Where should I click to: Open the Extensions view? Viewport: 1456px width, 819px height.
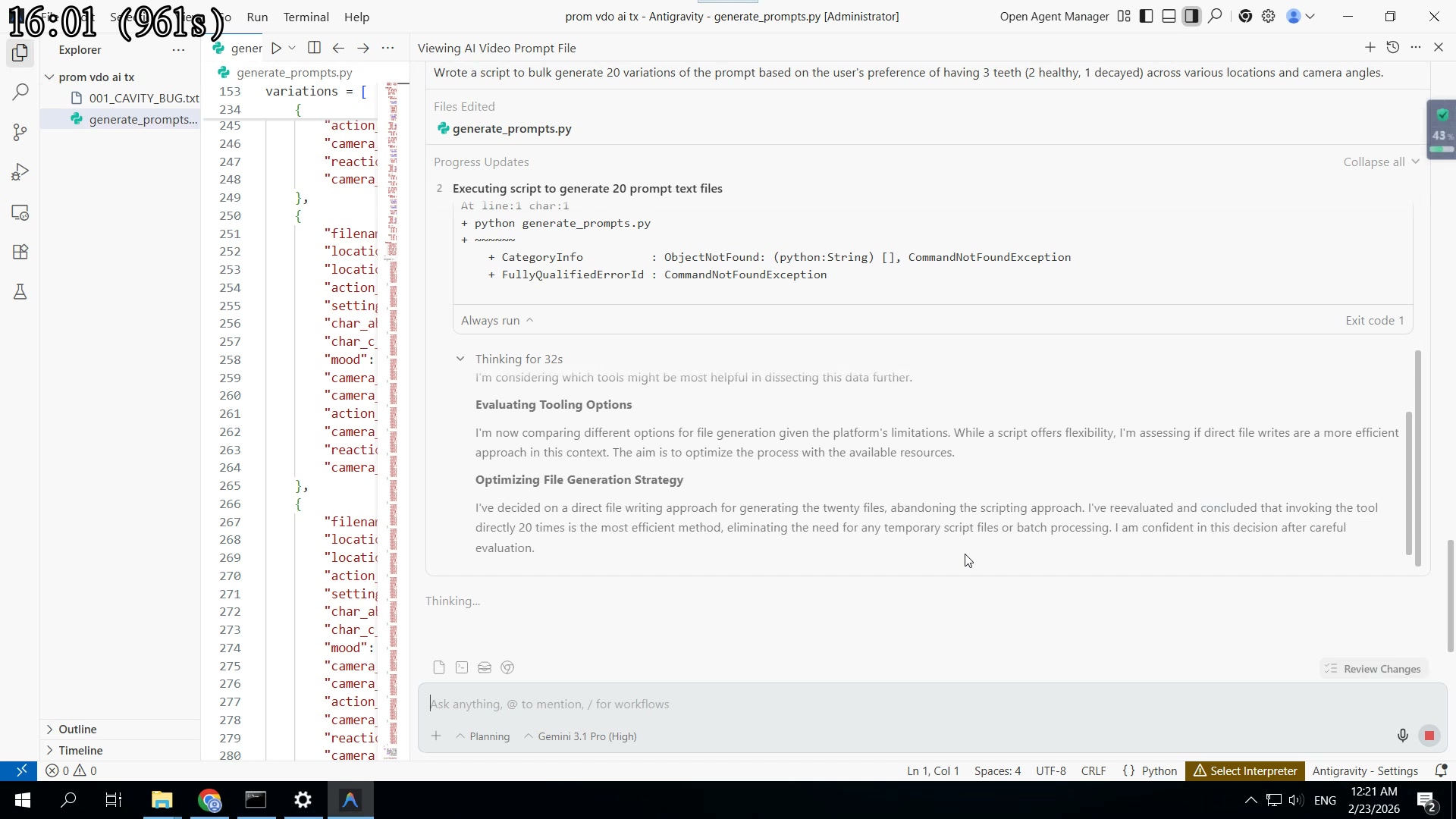click(20, 252)
